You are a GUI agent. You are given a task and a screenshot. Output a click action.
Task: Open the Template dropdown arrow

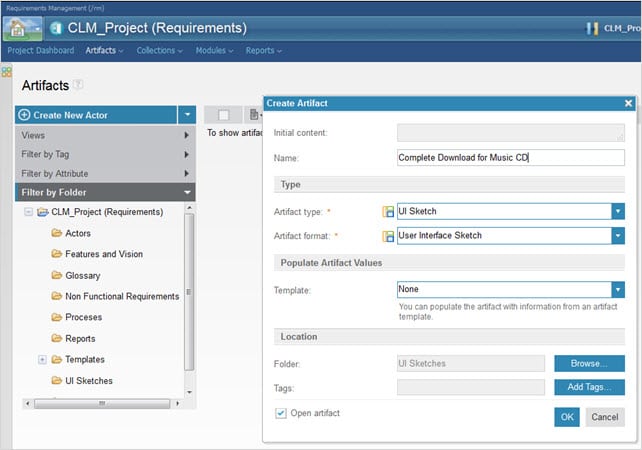tap(618, 288)
